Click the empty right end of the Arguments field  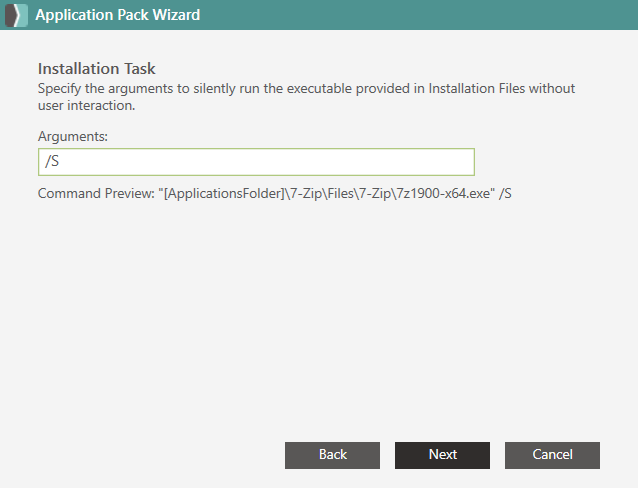[x=407, y=162]
